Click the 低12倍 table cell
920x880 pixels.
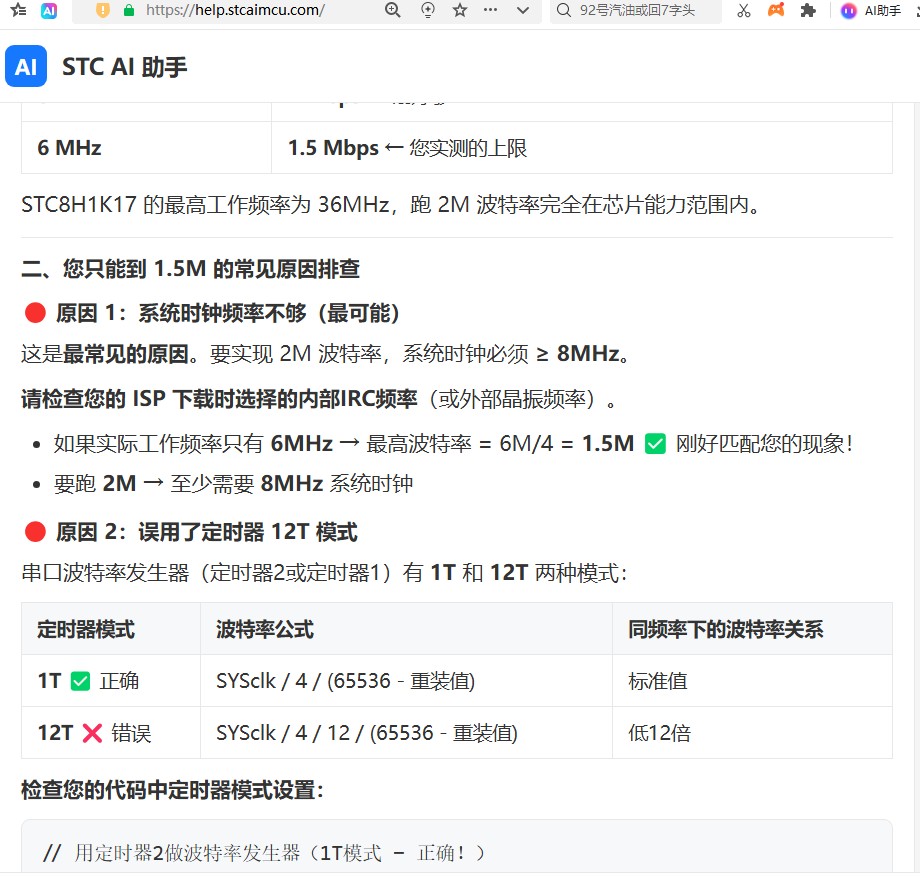[752, 733]
